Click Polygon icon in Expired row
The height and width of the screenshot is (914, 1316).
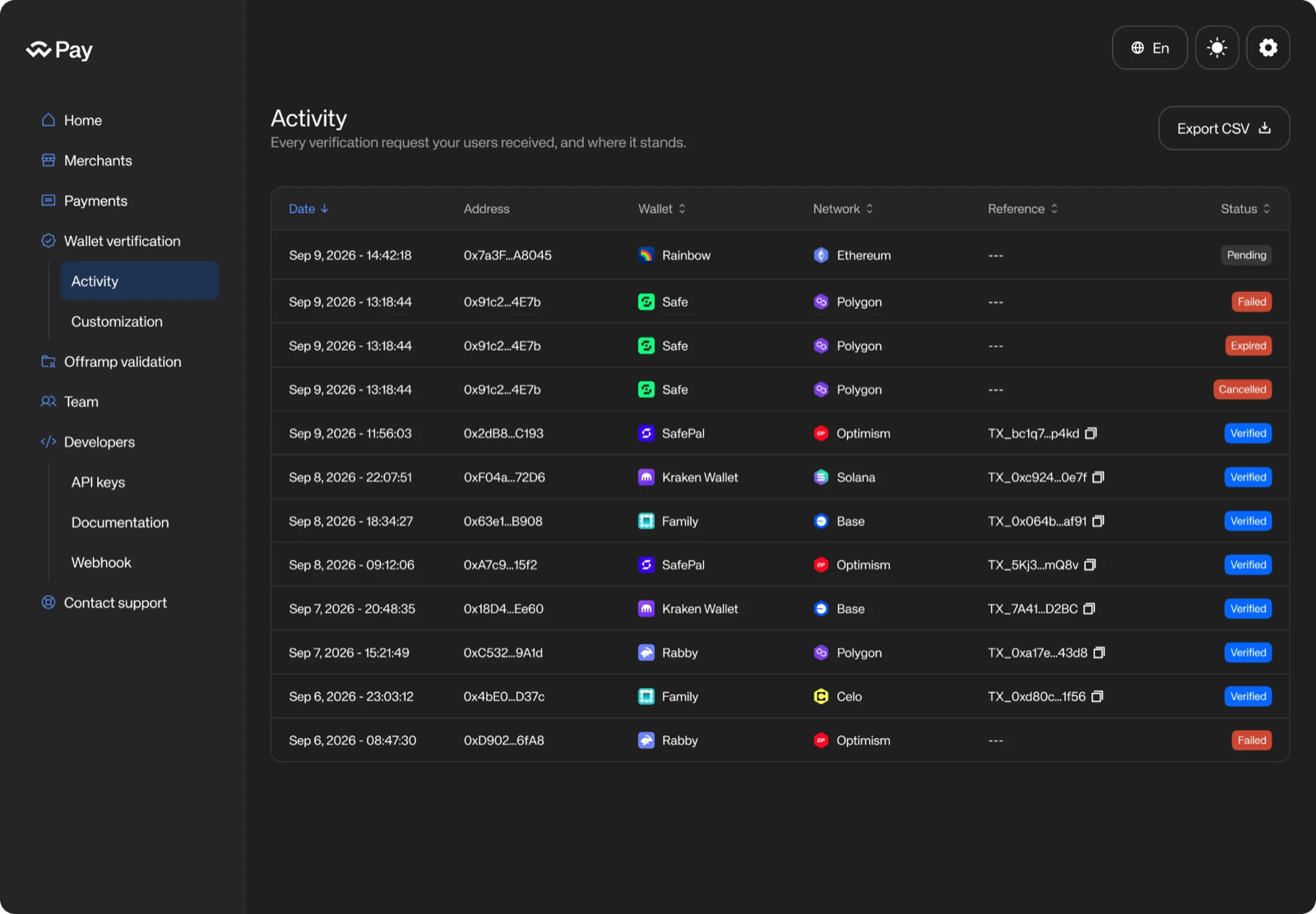[821, 346]
